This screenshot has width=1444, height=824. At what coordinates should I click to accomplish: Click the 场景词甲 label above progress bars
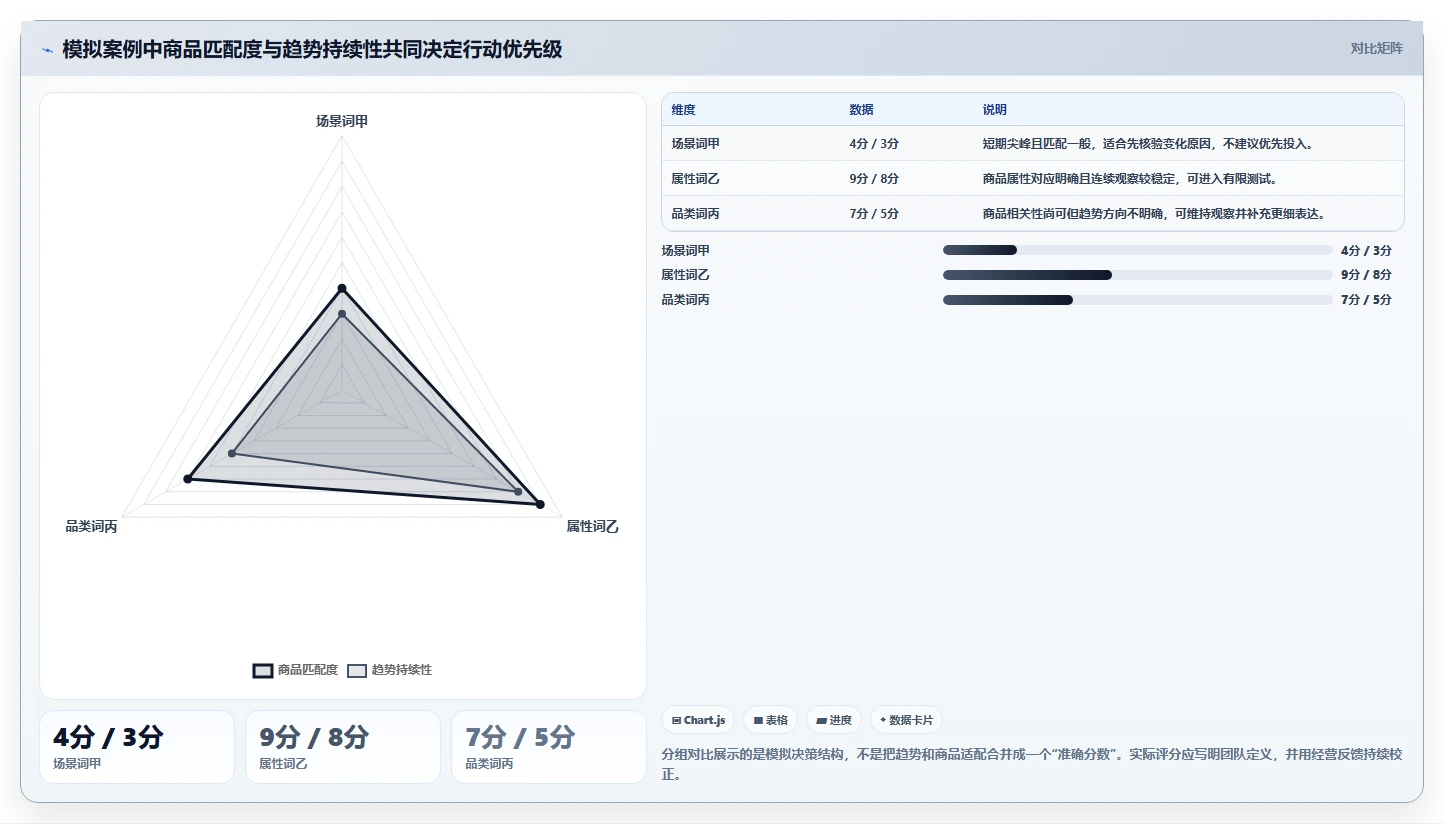click(686, 251)
